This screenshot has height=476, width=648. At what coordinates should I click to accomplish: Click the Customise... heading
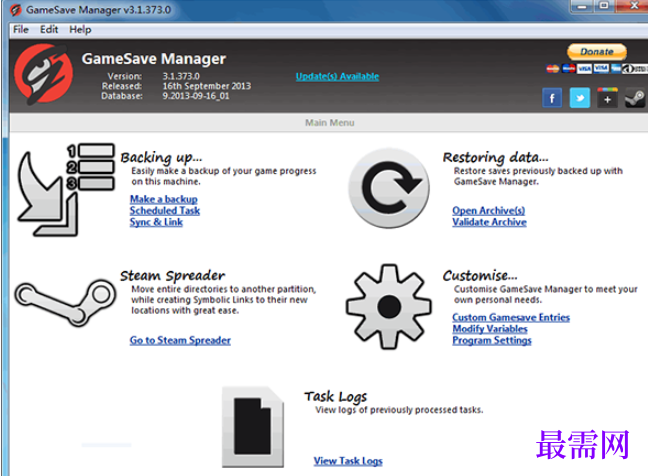tap(480, 276)
